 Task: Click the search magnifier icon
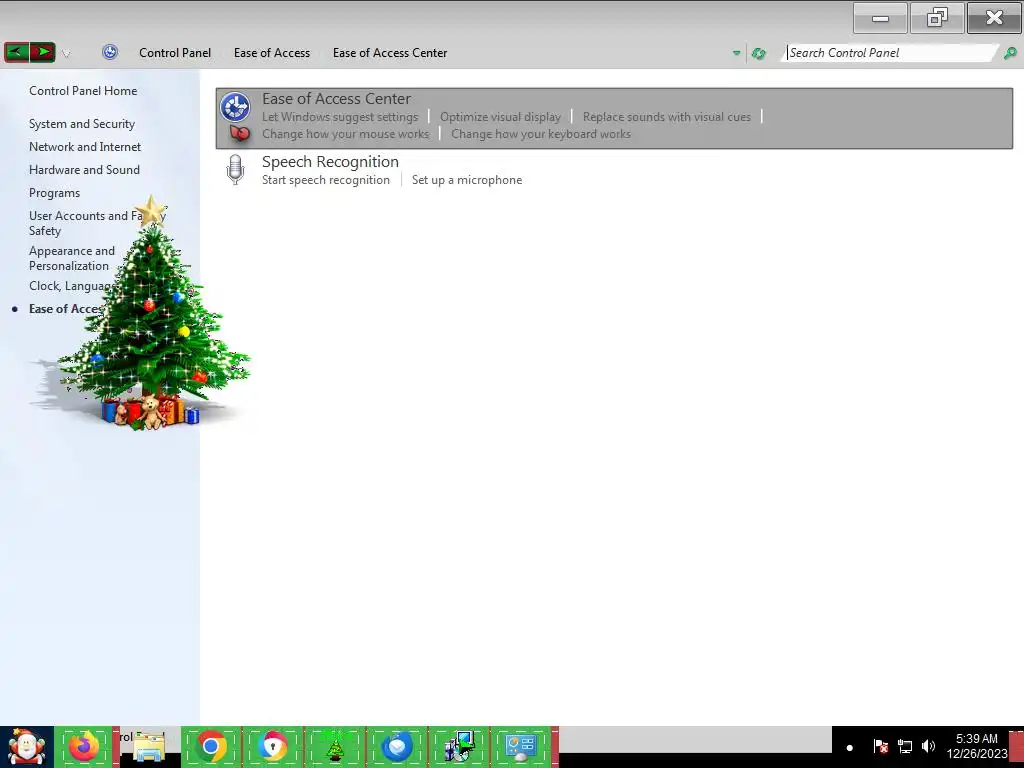[1010, 54]
